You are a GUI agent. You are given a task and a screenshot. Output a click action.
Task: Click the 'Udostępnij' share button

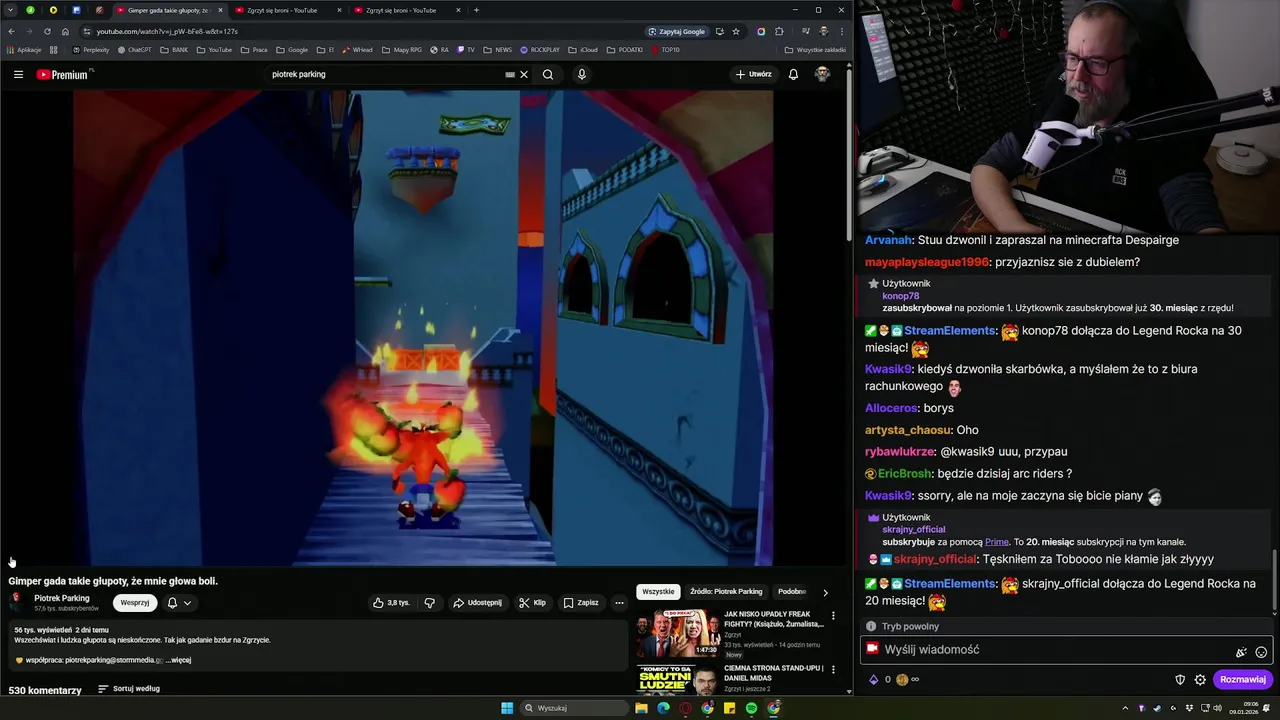[477, 603]
